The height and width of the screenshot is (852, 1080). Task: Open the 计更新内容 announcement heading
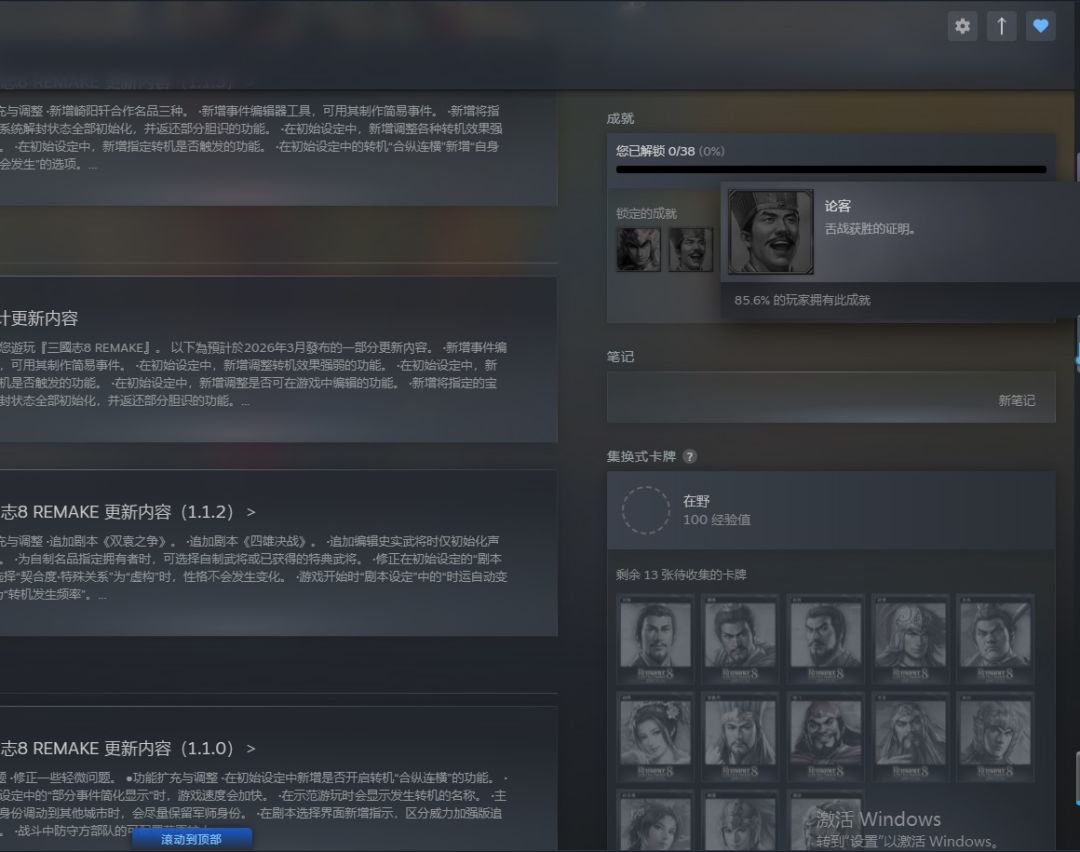[39, 318]
